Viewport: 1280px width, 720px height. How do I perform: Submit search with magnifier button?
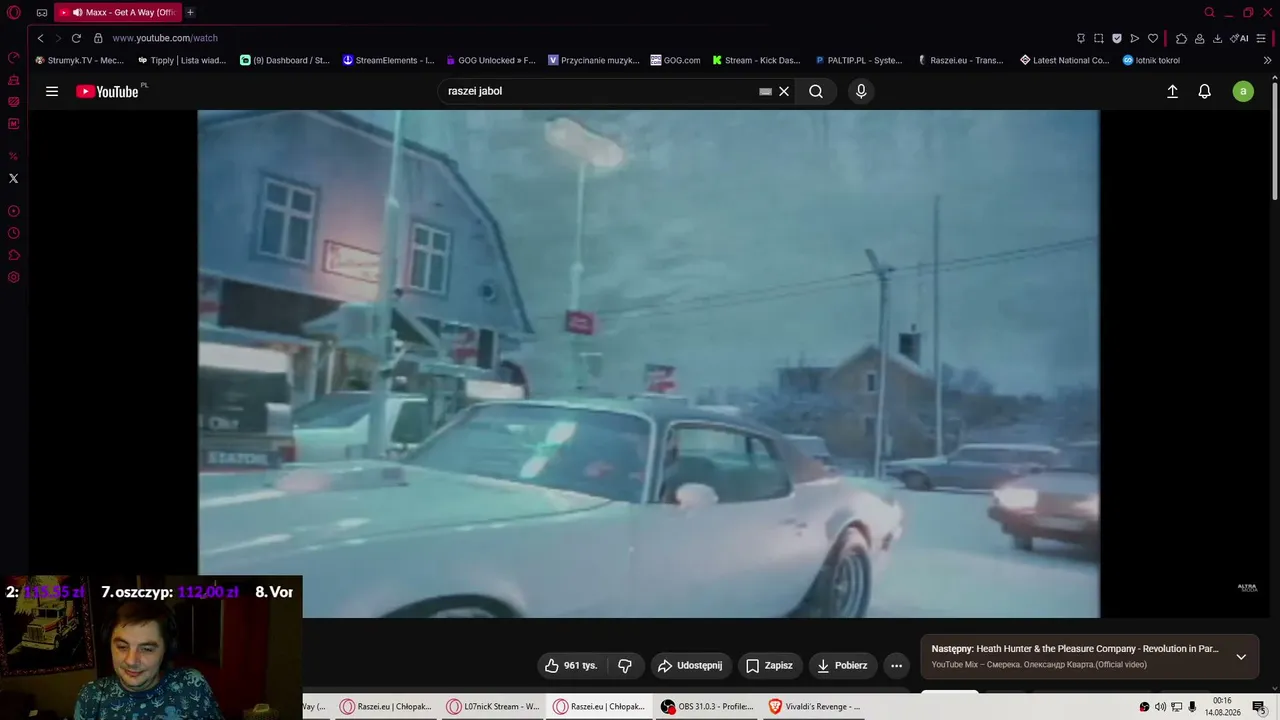[816, 91]
